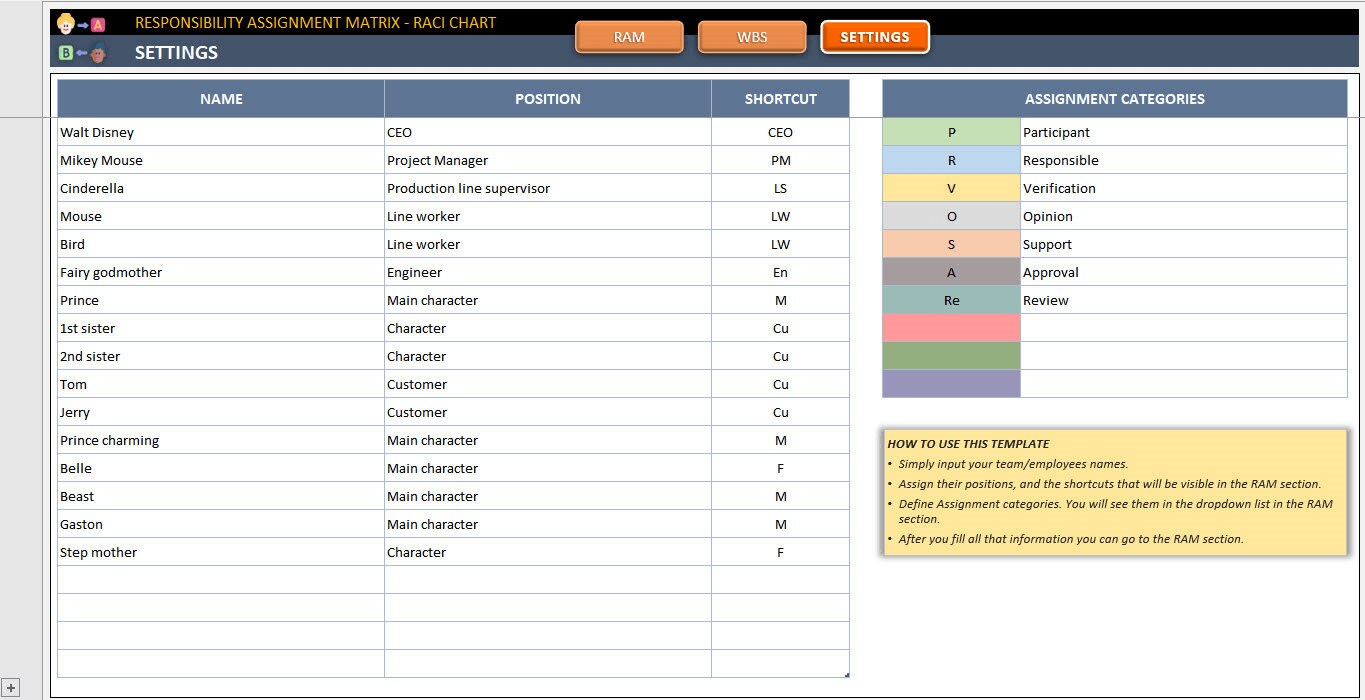1365x700 pixels.
Task: Click the gray O Opinion category badge
Action: point(950,216)
